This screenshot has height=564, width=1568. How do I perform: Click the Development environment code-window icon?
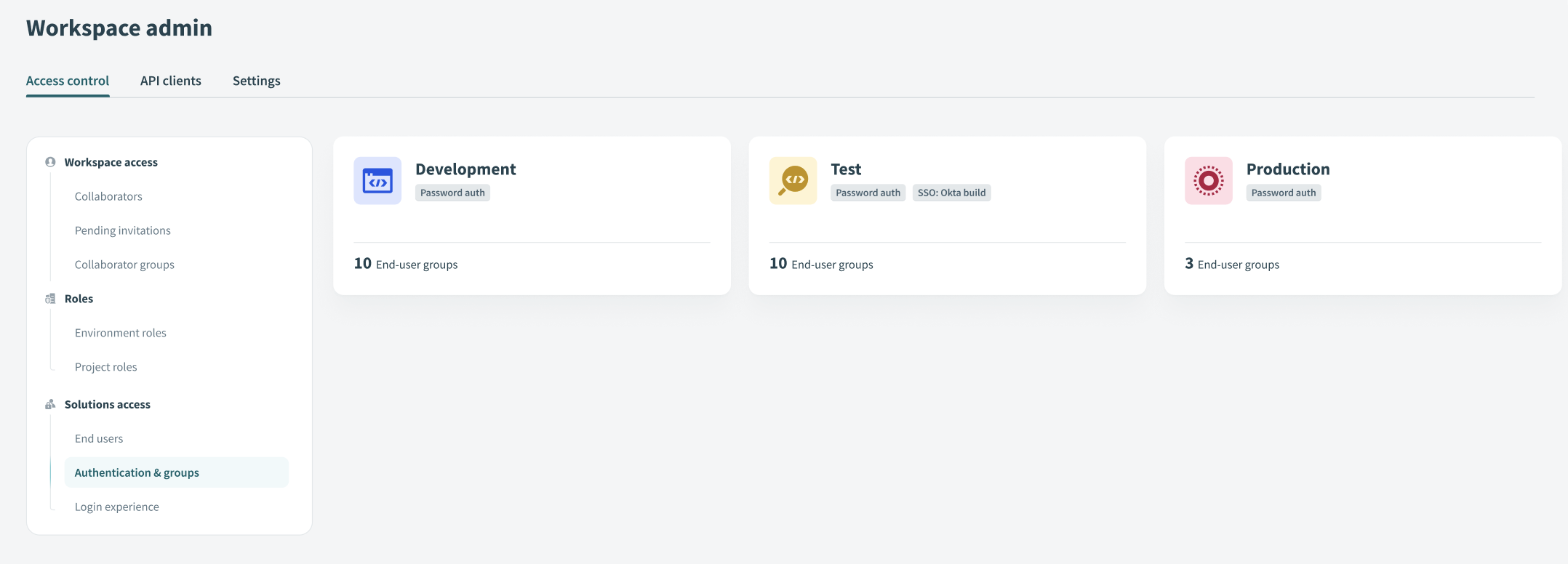pyautogui.click(x=377, y=181)
